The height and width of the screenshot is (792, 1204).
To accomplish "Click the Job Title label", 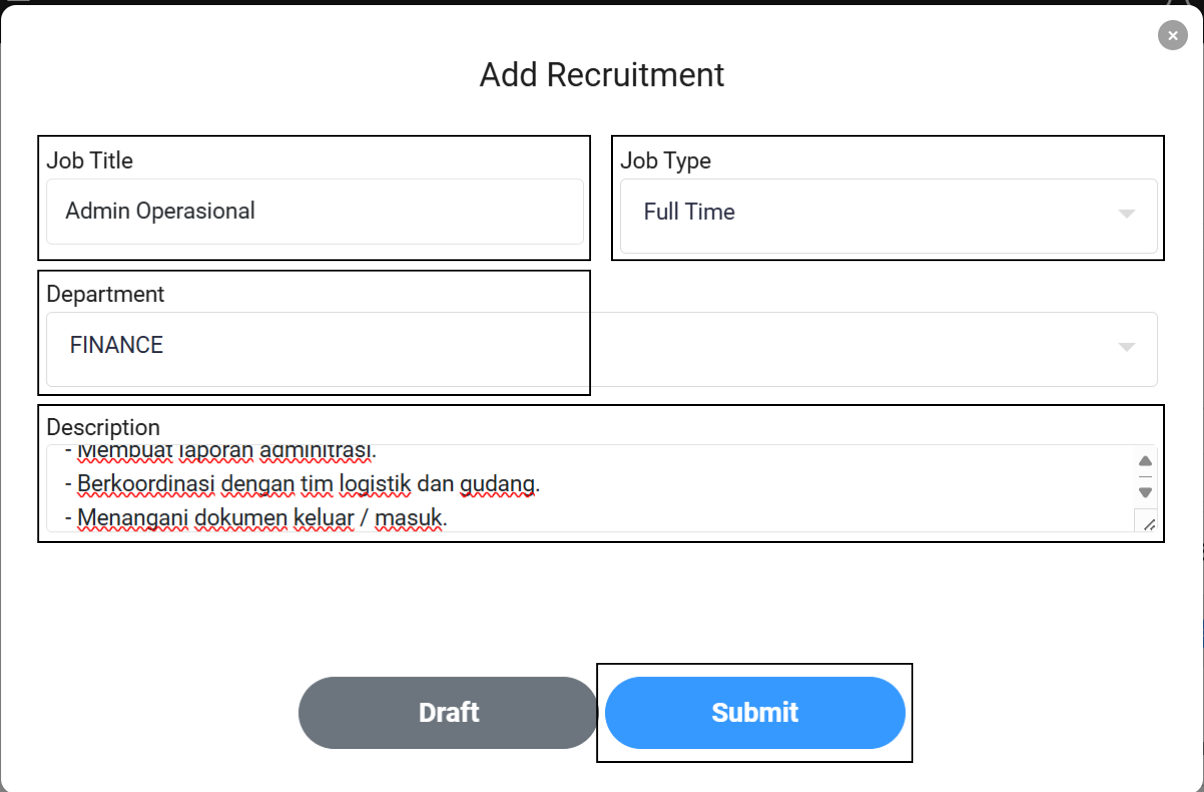I will (88, 160).
